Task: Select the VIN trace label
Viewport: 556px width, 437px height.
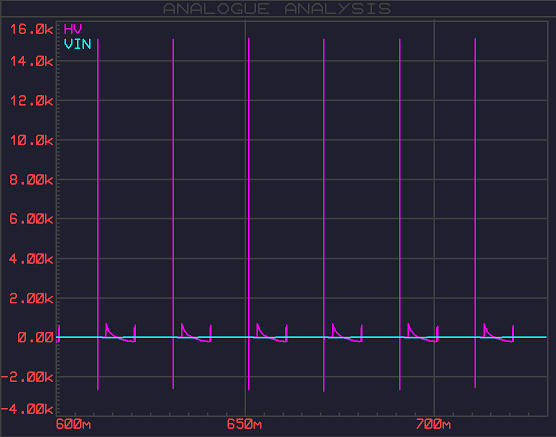Action: pyautogui.click(x=78, y=44)
